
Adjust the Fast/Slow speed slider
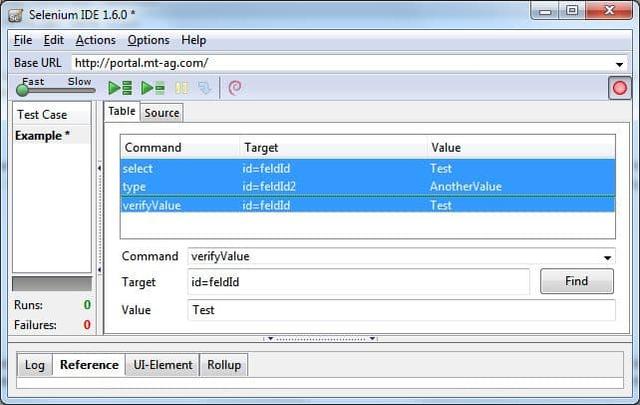click(x=23, y=90)
